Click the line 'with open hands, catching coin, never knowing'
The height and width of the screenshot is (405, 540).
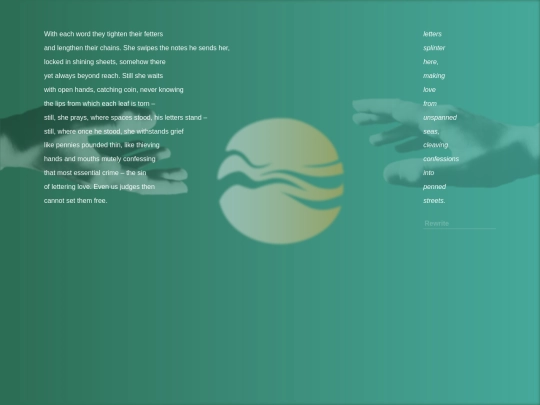point(114,90)
